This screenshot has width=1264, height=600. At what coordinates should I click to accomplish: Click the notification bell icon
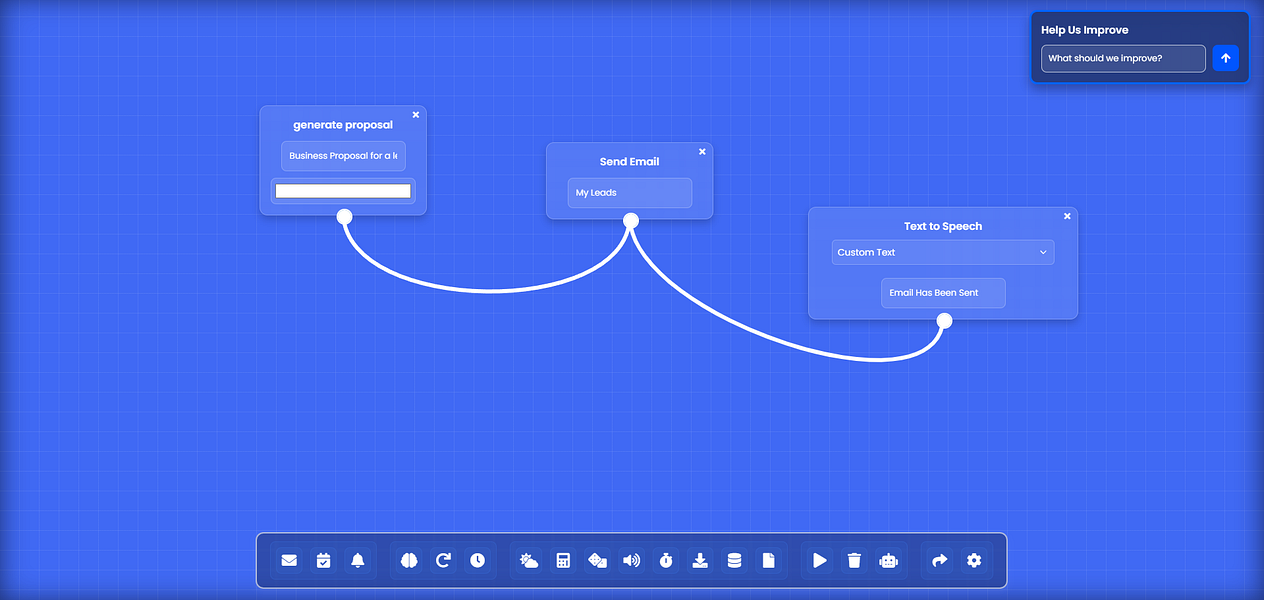coord(358,560)
